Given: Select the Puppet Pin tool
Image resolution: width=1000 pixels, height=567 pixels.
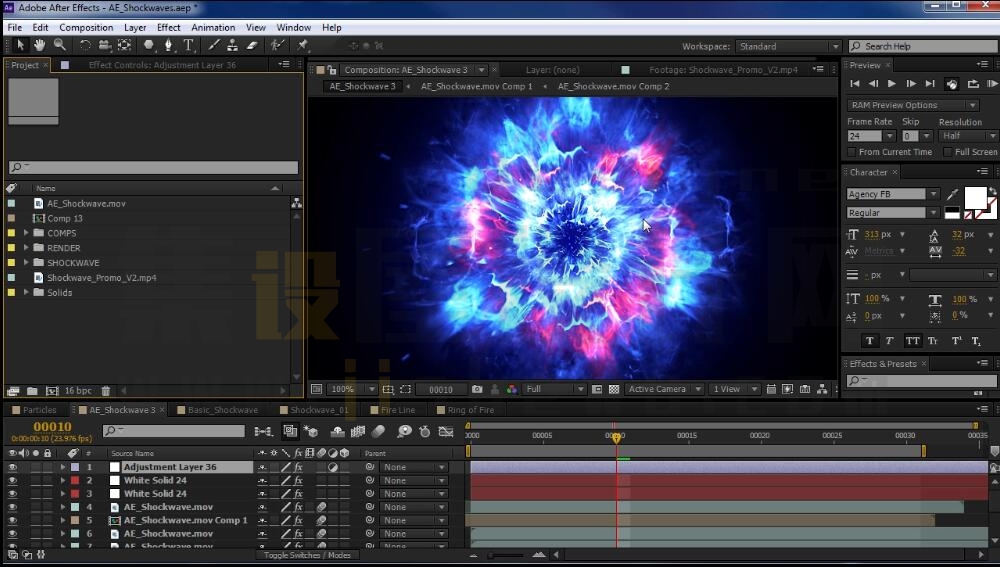Looking at the screenshot, I should [302, 45].
